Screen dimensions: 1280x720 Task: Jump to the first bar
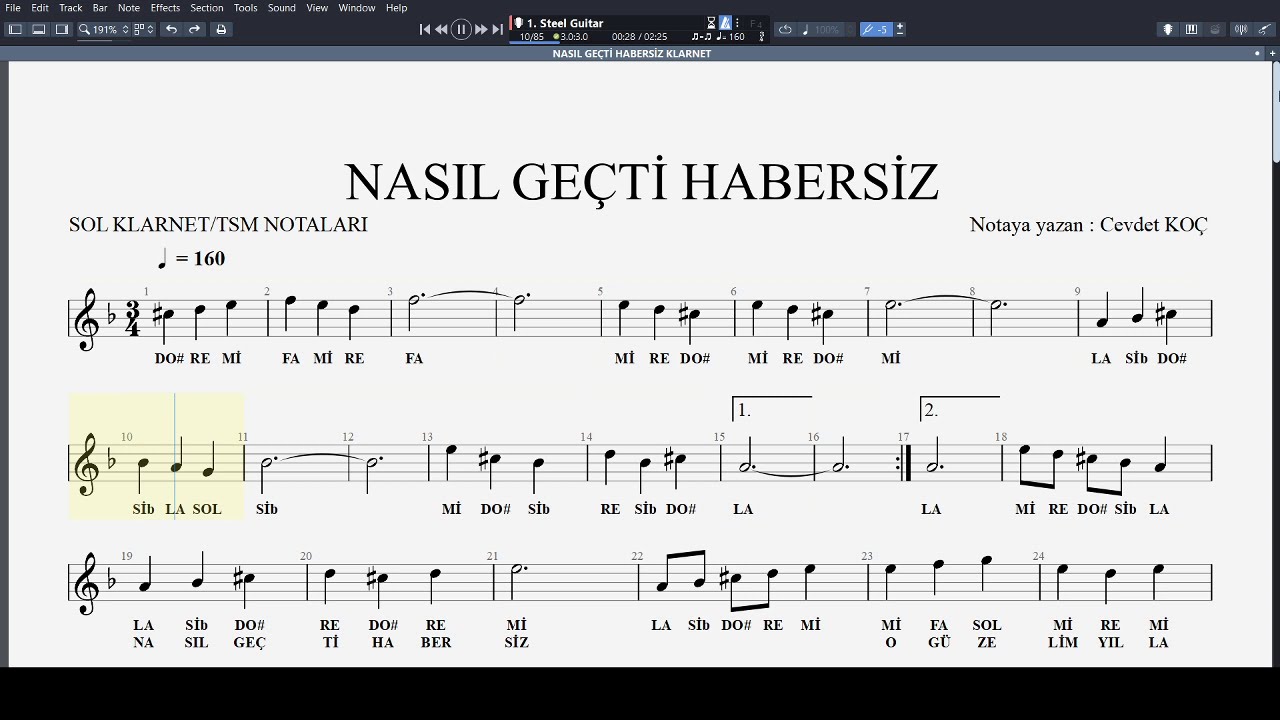[425, 29]
